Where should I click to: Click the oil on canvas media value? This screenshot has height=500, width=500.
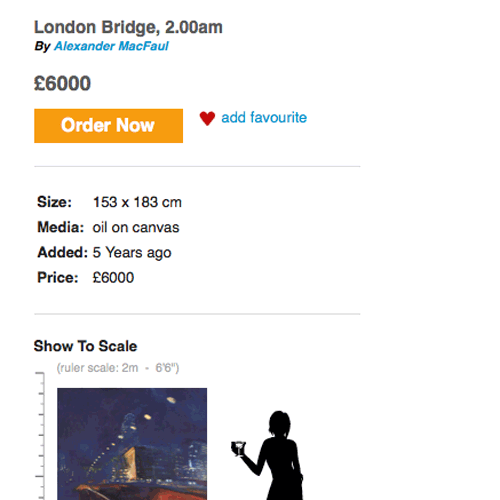(136, 228)
